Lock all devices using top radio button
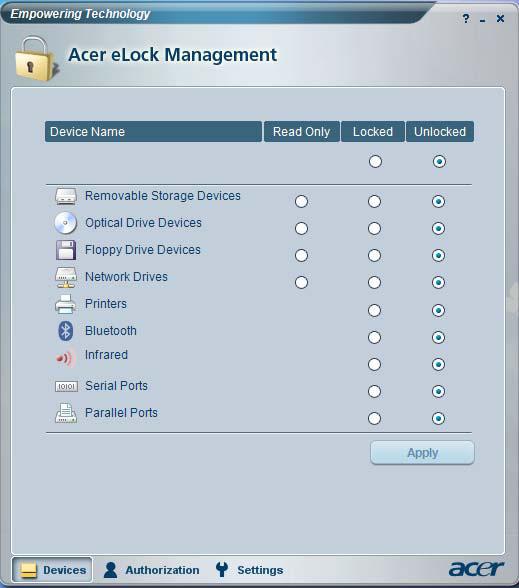Image resolution: width=519 pixels, height=588 pixels. coord(375,162)
